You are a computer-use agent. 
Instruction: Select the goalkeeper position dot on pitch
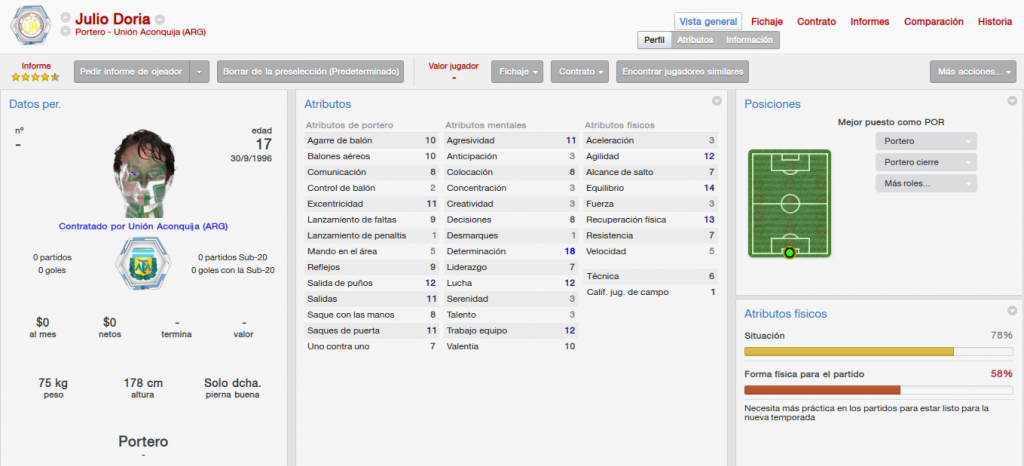[x=789, y=253]
